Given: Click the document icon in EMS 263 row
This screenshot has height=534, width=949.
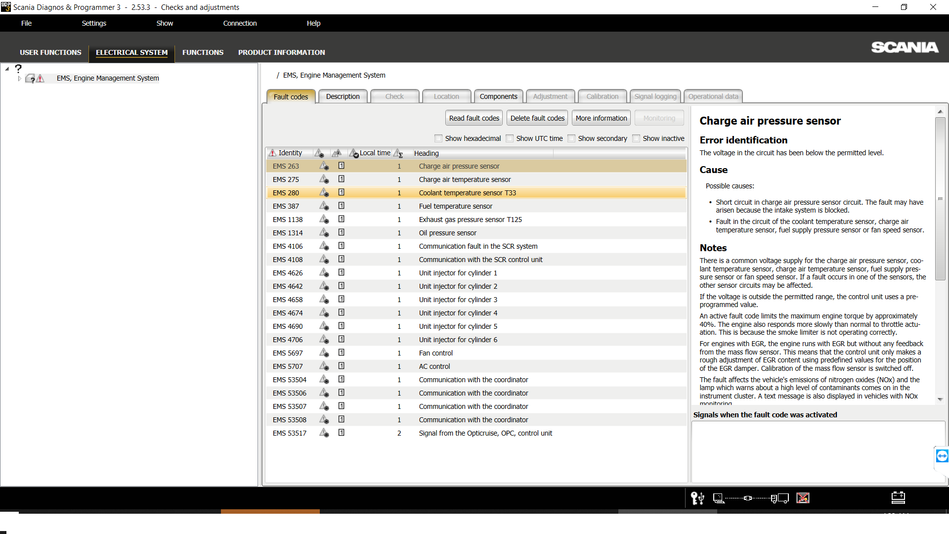Looking at the screenshot, I should (341, 166).
